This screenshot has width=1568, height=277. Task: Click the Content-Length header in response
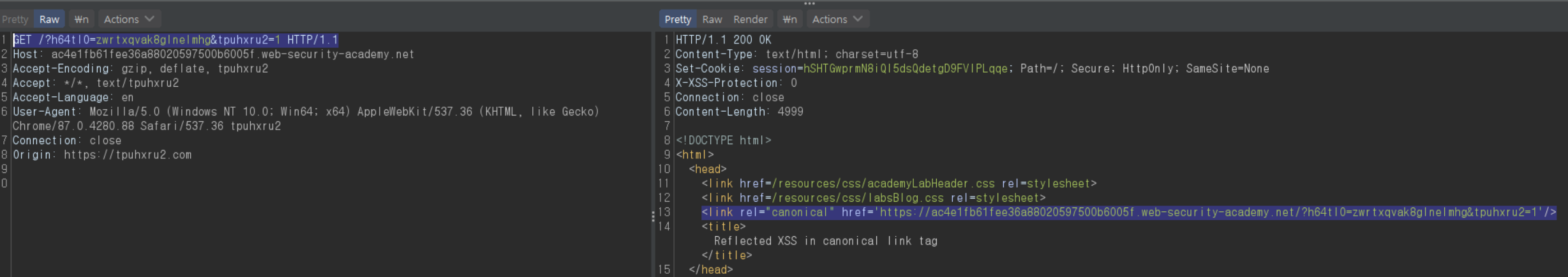[739, 112]
